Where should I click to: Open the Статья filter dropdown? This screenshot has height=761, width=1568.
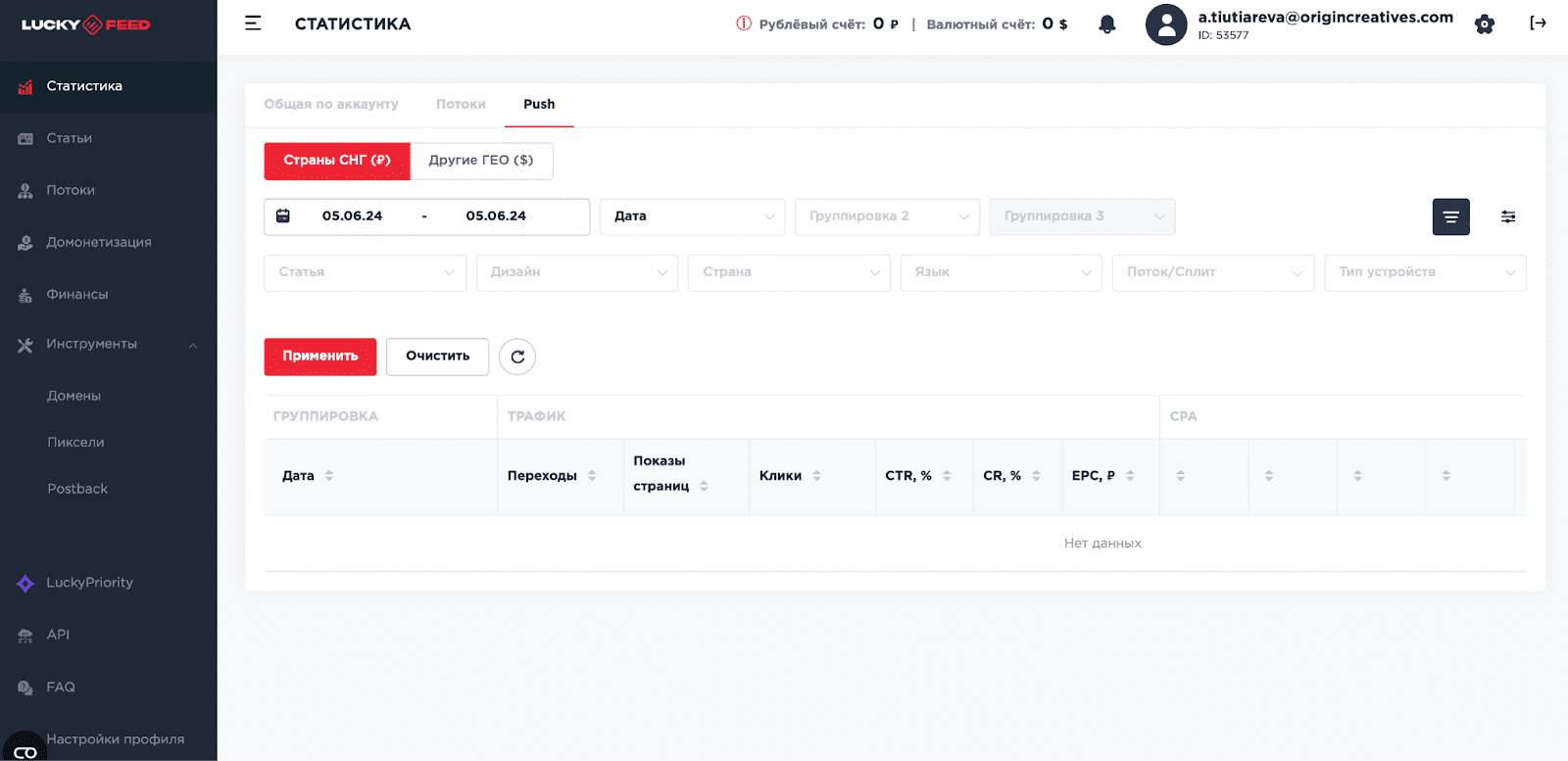[365, 272]
